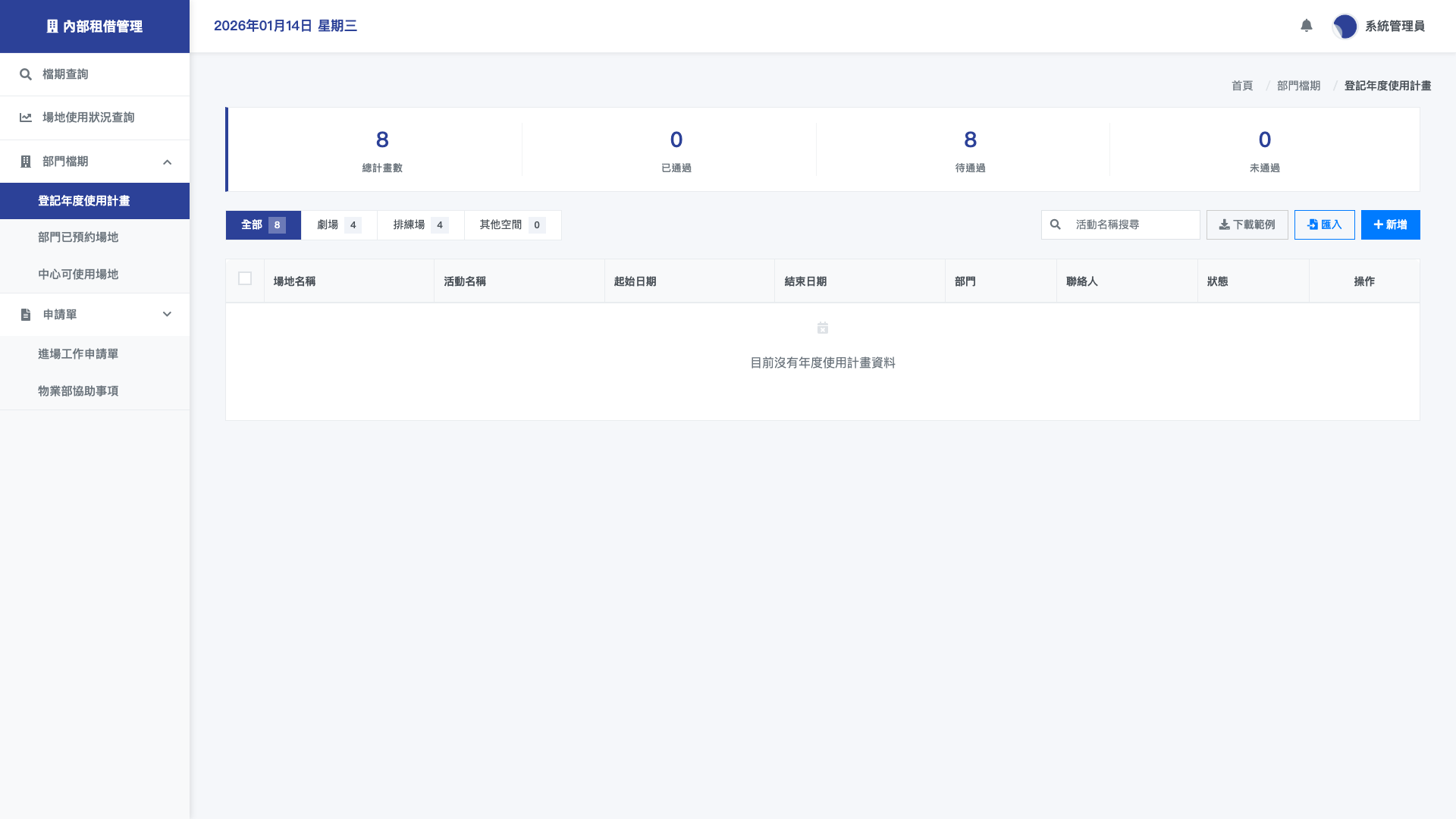Open the 系統管理員 avatar menu
Screen dimensions: 1456x819
1344,26
